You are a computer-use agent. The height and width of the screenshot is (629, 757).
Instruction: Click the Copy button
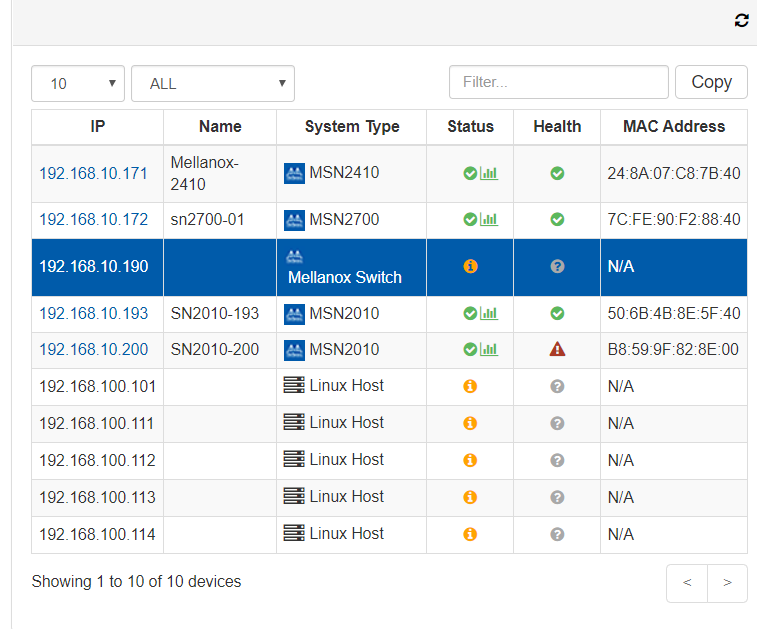click(711, 82)
